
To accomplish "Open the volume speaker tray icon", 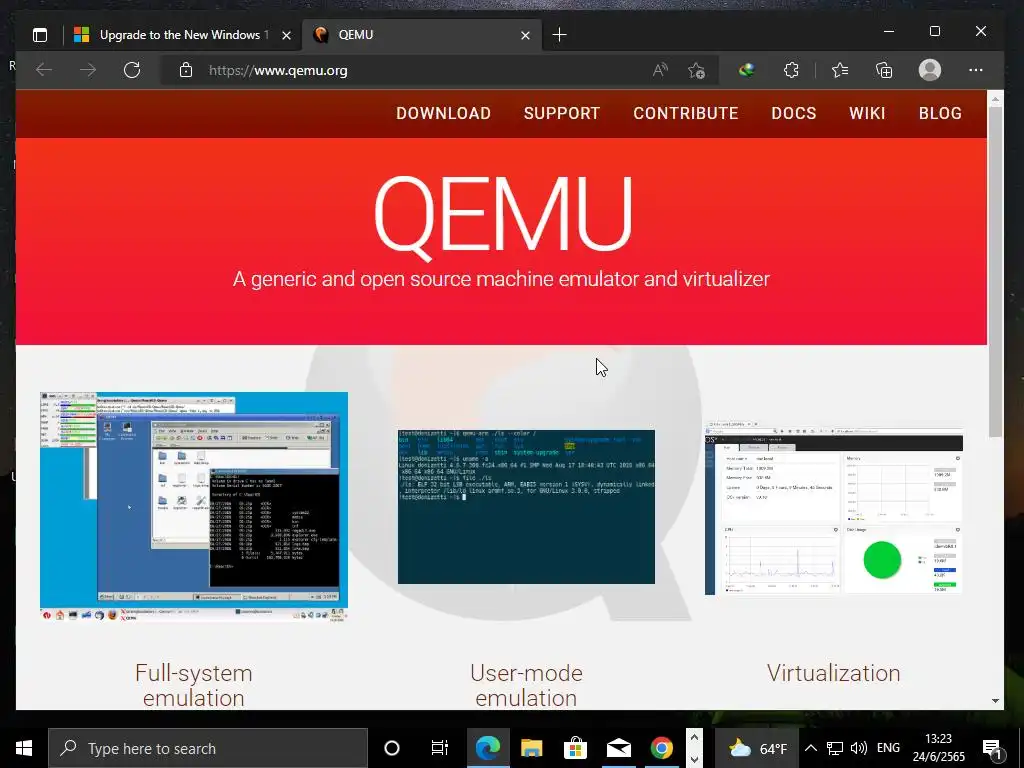I will (859, 748).
